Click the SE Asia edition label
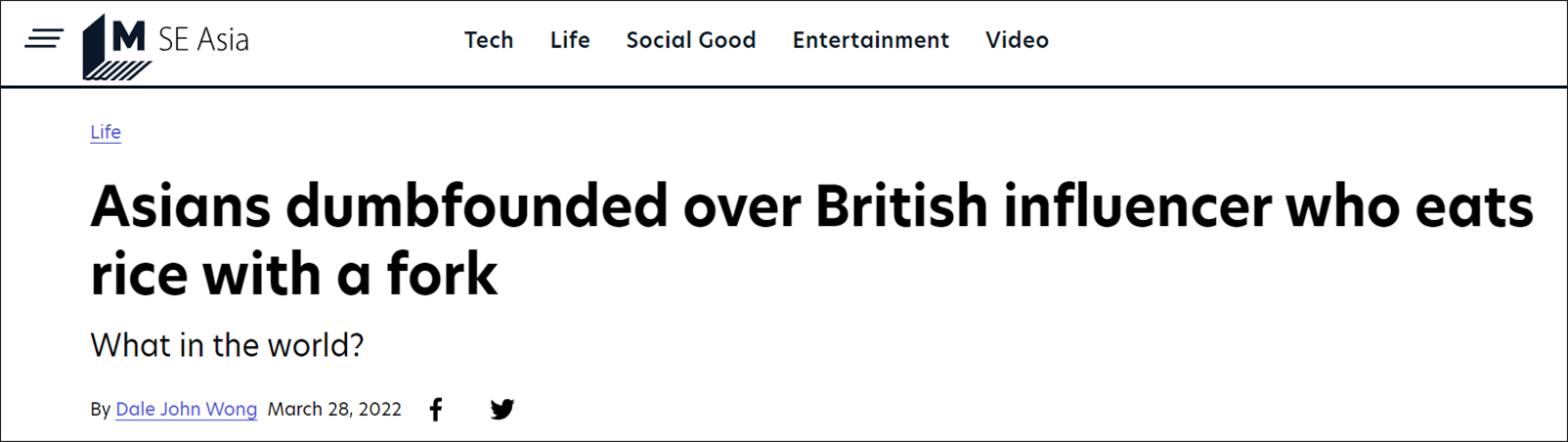 [x=203, y=40]
